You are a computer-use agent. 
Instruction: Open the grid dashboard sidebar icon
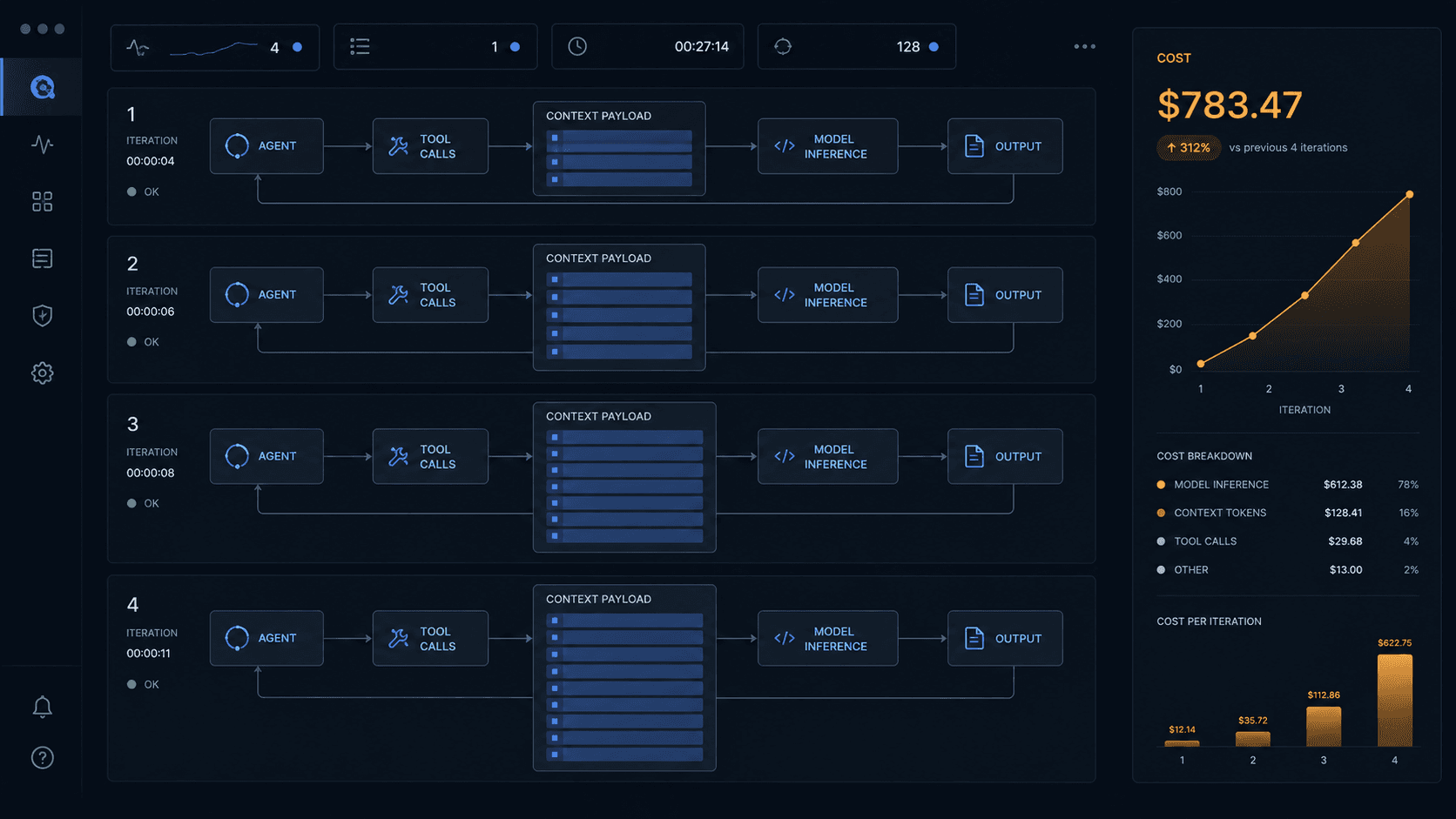coord(43,202)
